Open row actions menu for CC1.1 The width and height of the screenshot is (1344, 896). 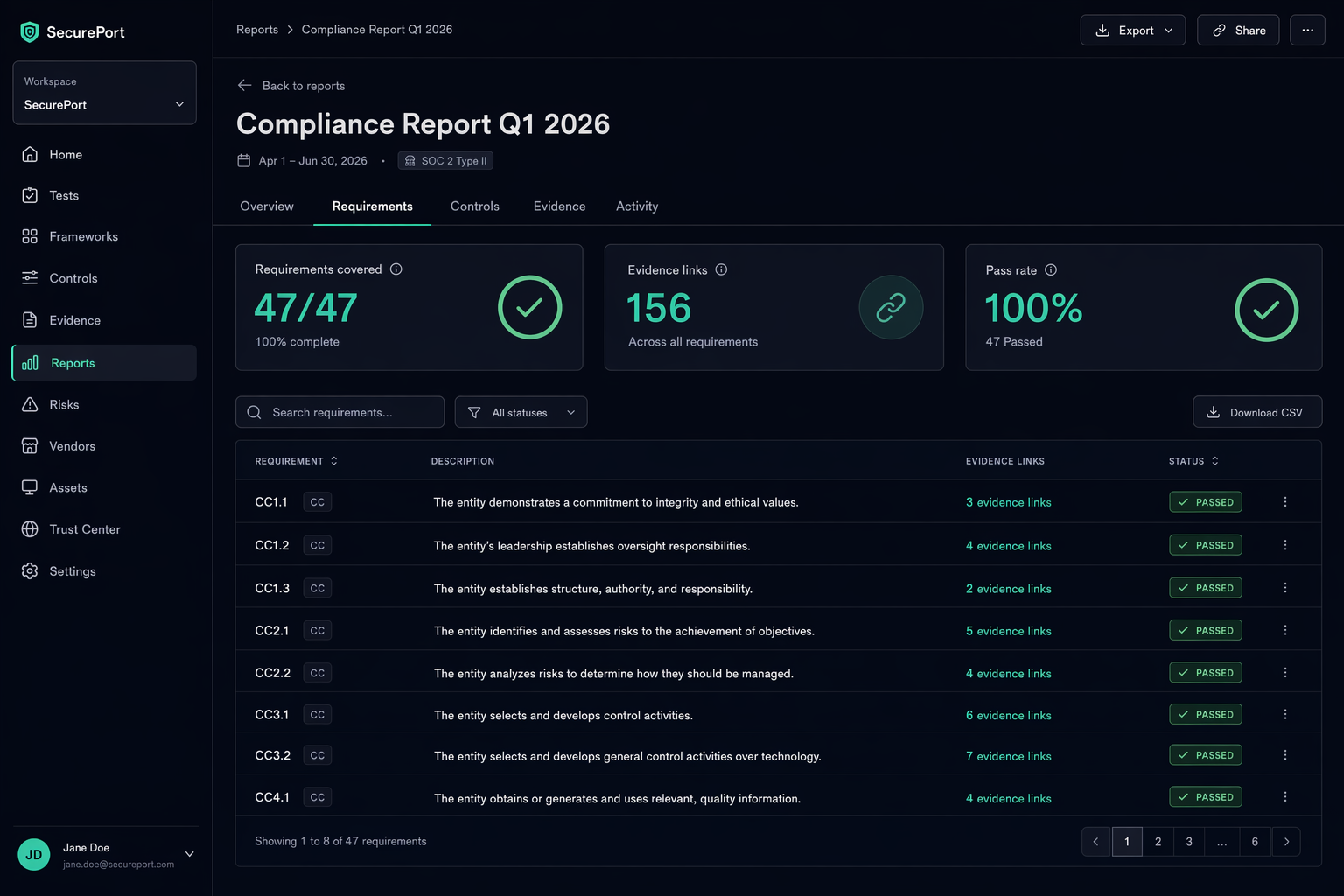1285,502
